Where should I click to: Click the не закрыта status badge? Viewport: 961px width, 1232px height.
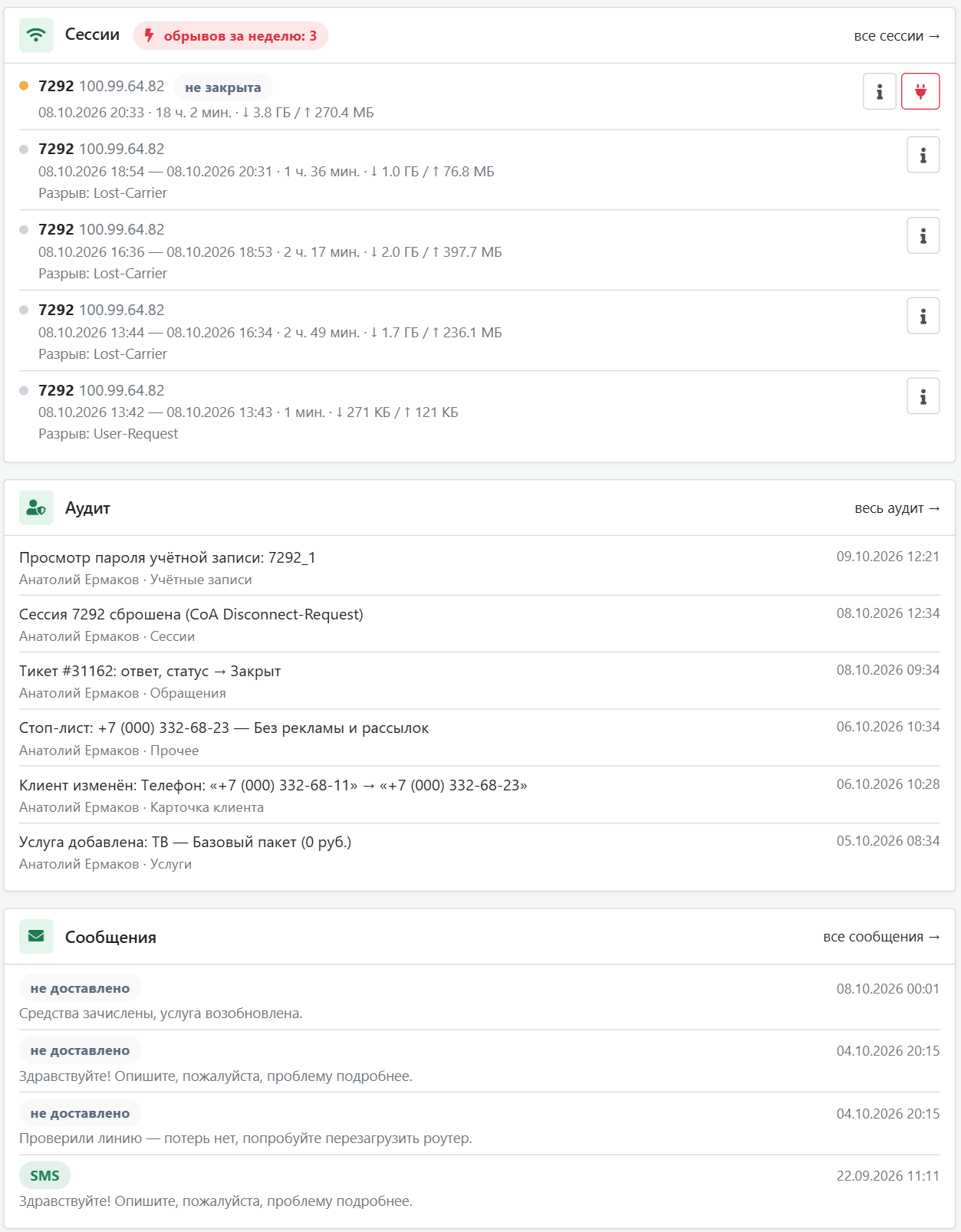click(x=223, y=87)
